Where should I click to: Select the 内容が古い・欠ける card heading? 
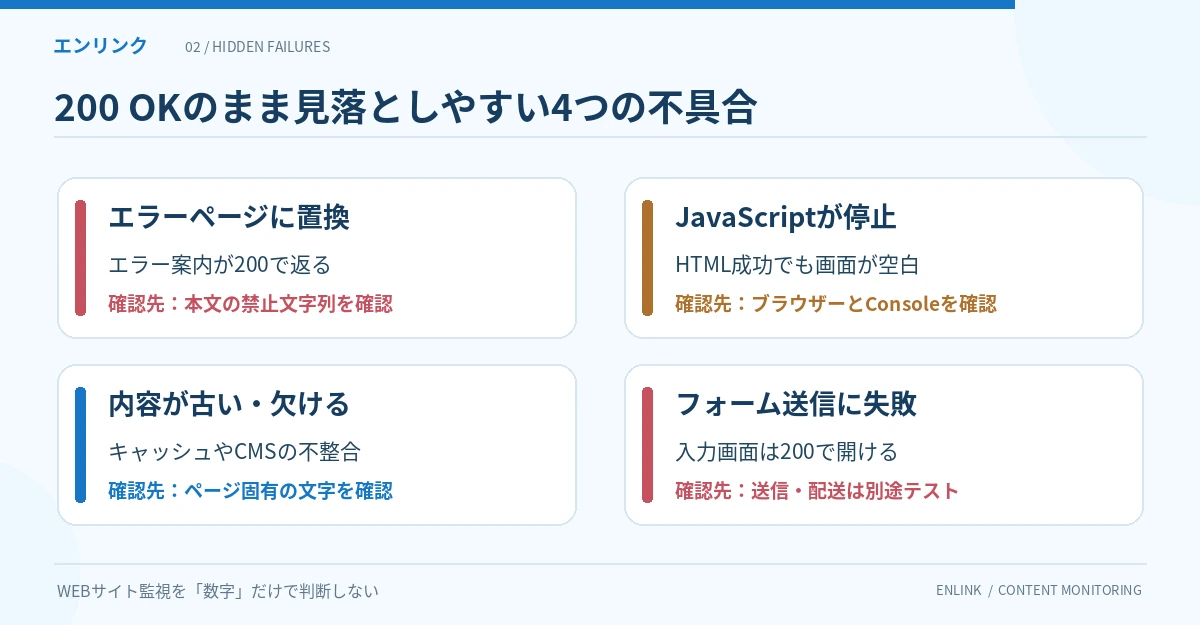click(x=228, y=403)
